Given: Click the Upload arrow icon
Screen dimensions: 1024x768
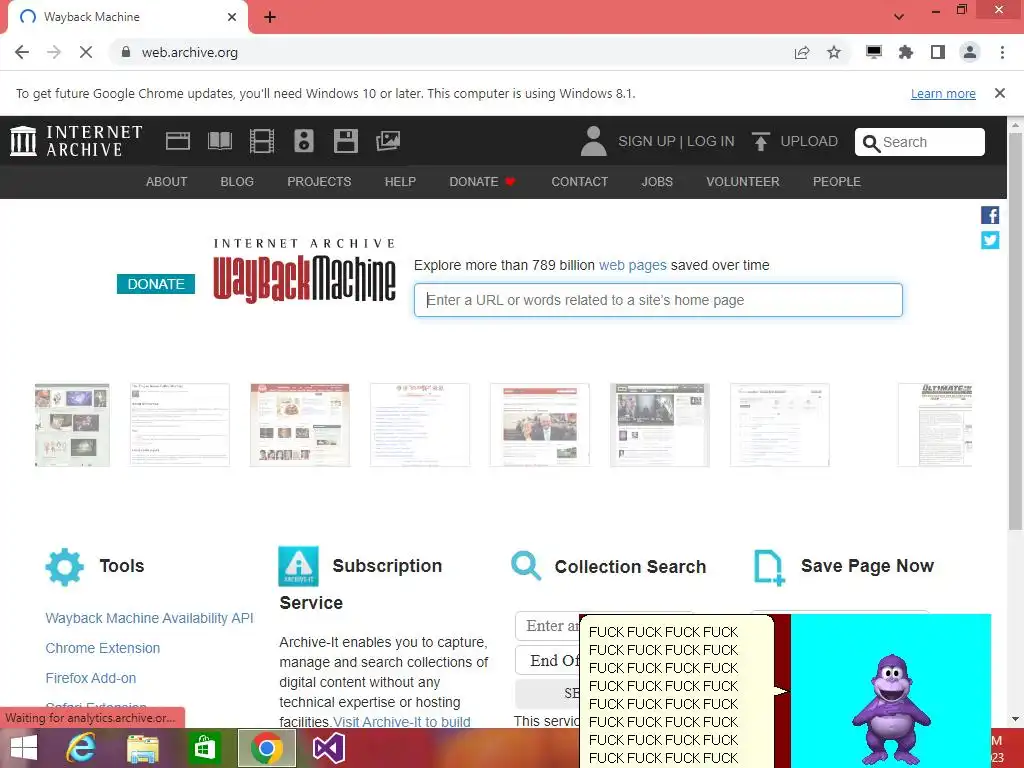Looking at the screenshot, I should 760,141.
